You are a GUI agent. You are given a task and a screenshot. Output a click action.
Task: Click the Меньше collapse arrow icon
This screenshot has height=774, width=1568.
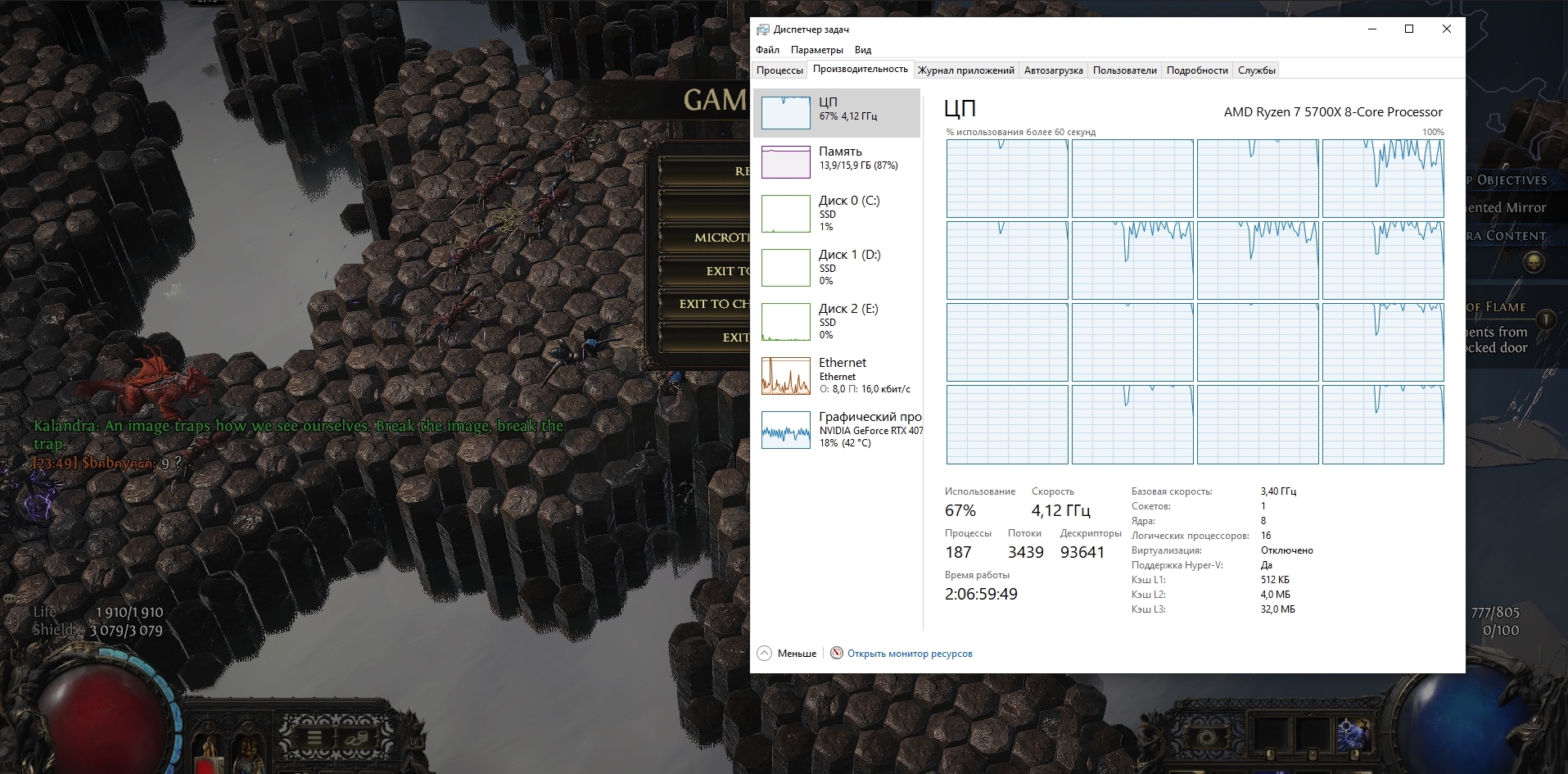click(x=764, y=653)
